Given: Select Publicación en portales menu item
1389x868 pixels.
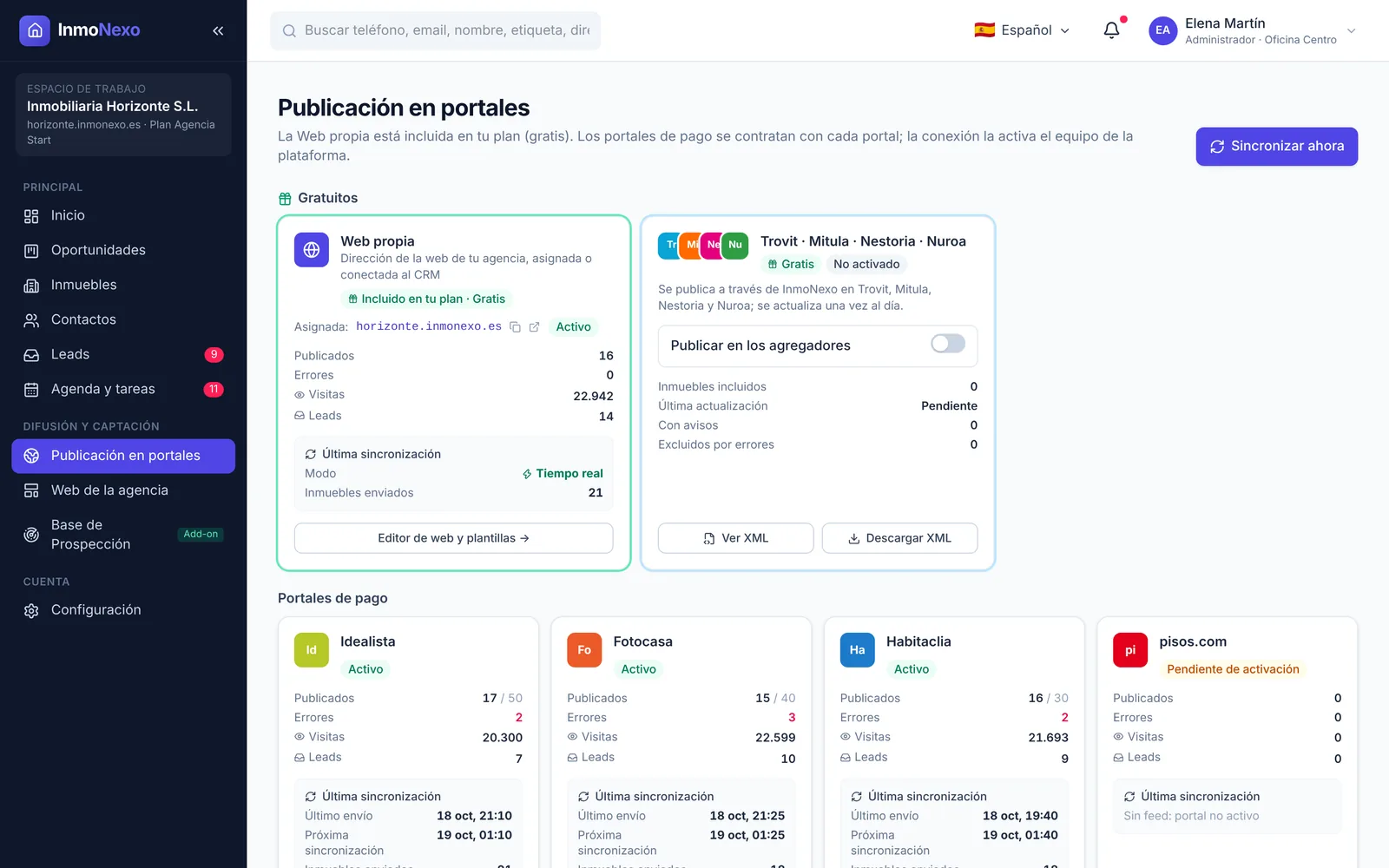Looking at the screenshot, I should click(123, 457).
